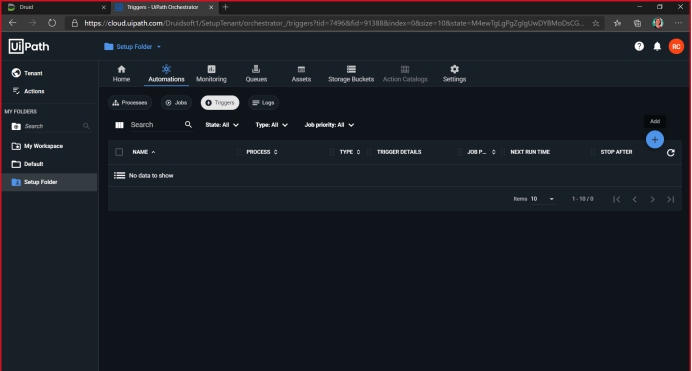Expand the Type: All filter
The image size is (692, 371).
(x=271, y=125)
